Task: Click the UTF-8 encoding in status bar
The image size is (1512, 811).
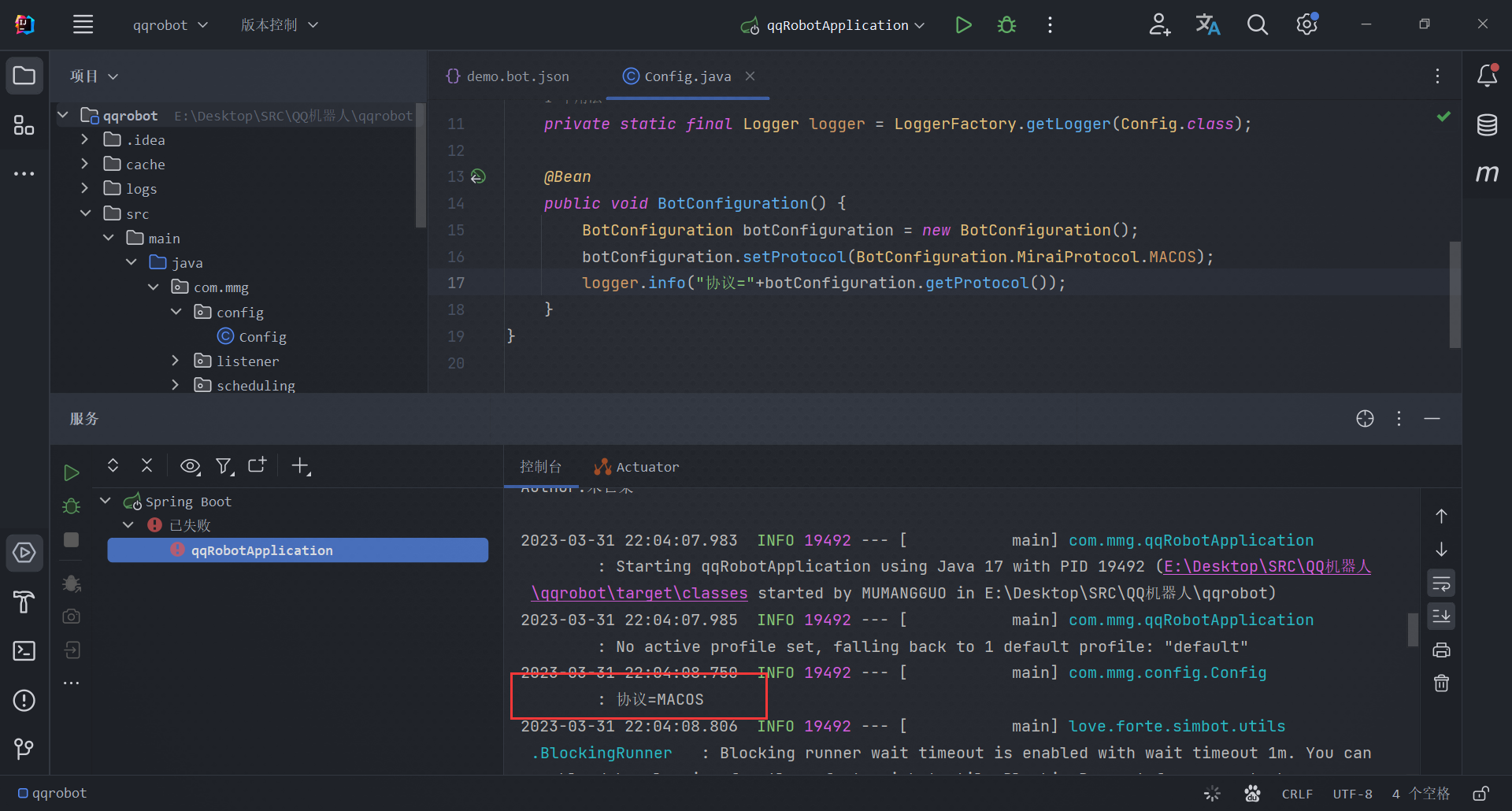Action: coord(1352,794)
